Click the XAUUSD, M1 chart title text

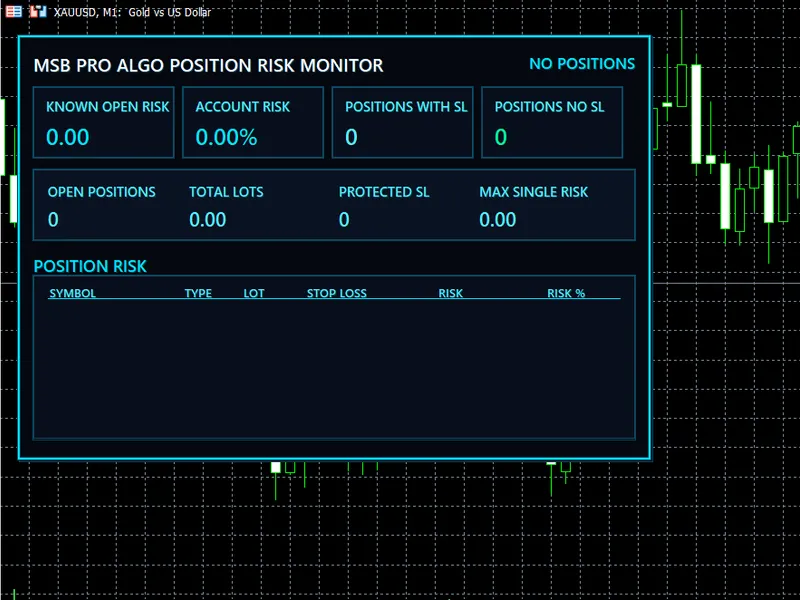(x=132, y=12)
